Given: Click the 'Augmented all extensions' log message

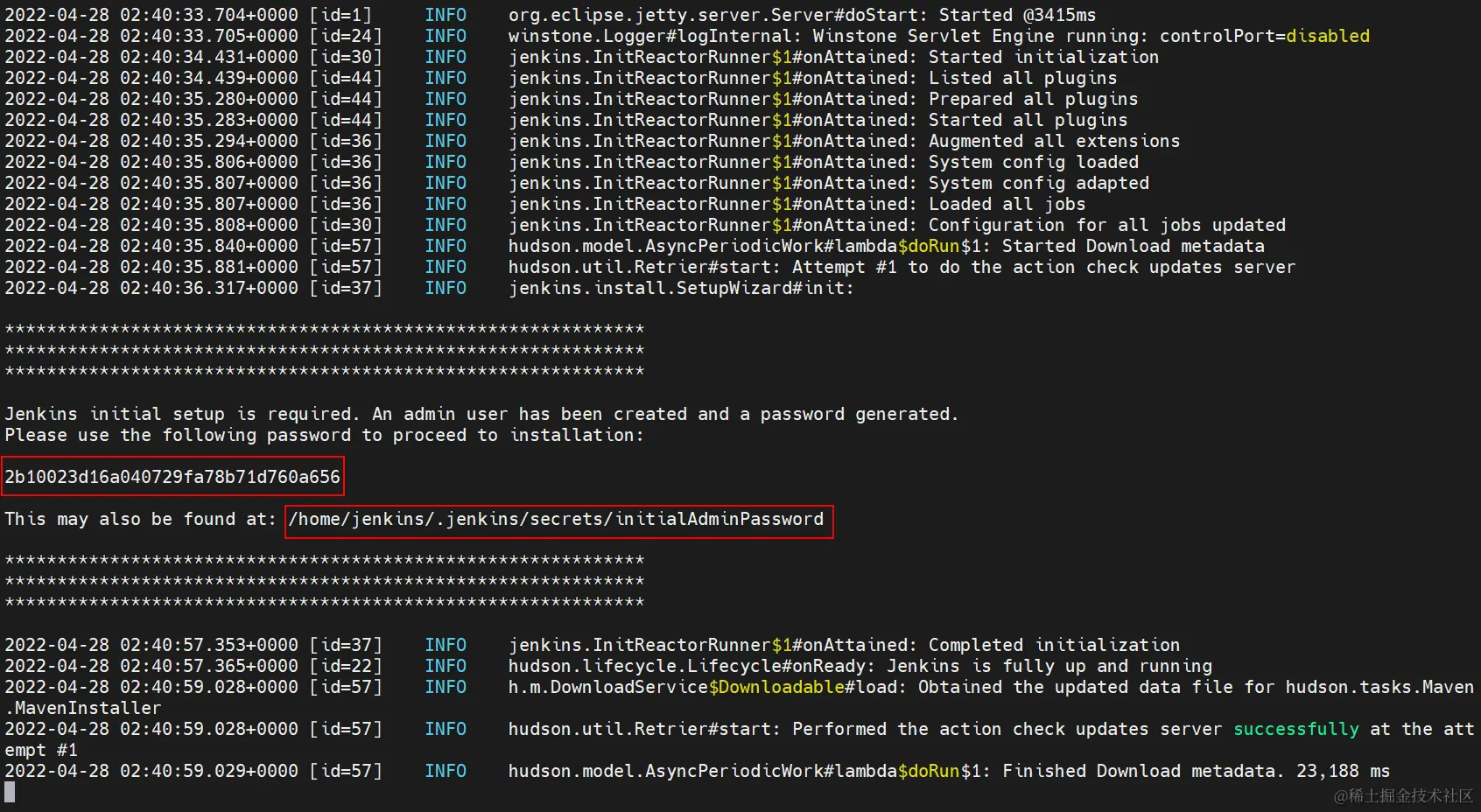Looking at the screenshot, I should (1054, 141).
